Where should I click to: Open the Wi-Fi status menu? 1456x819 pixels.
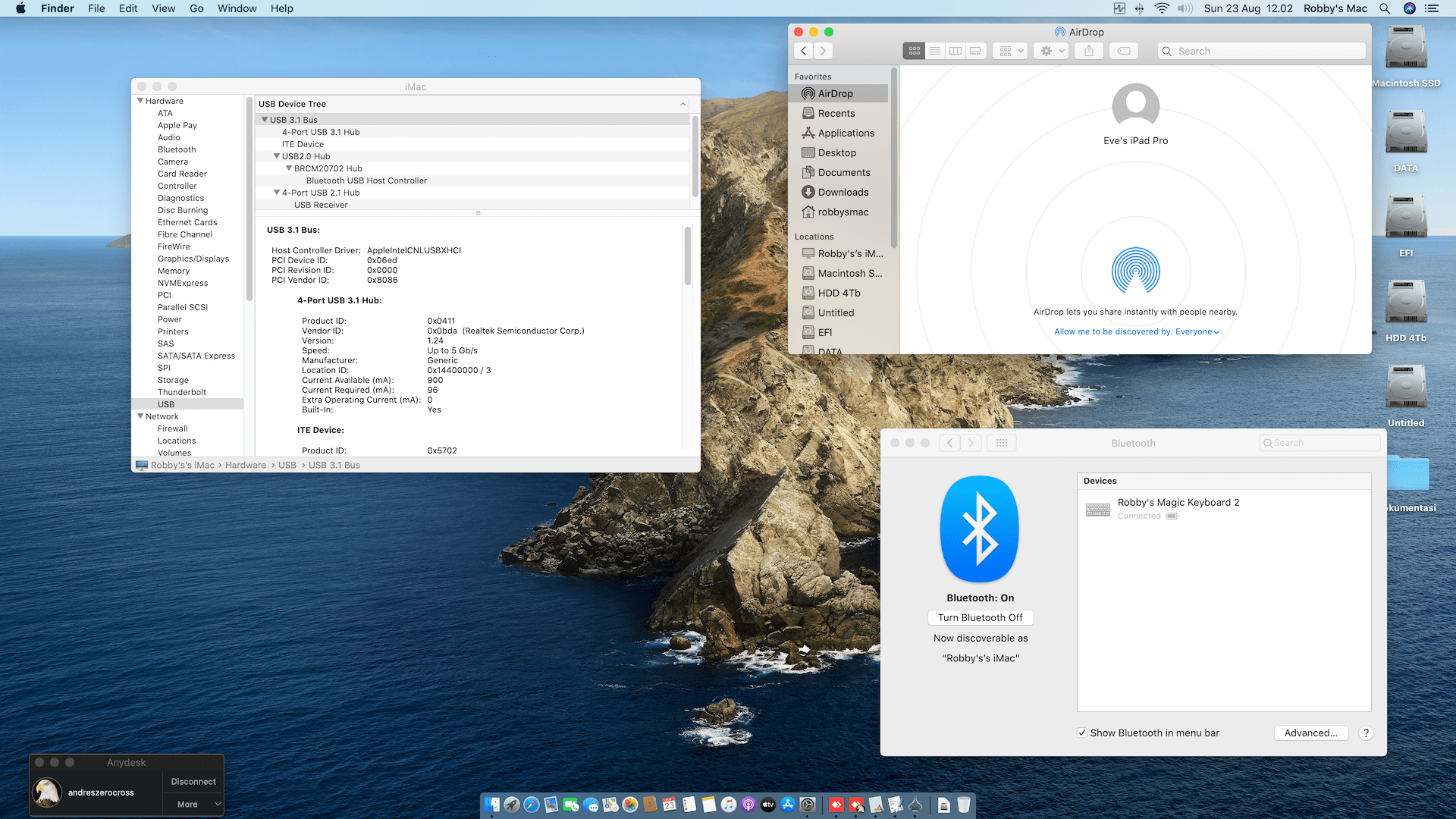[x=1162, y=8]
